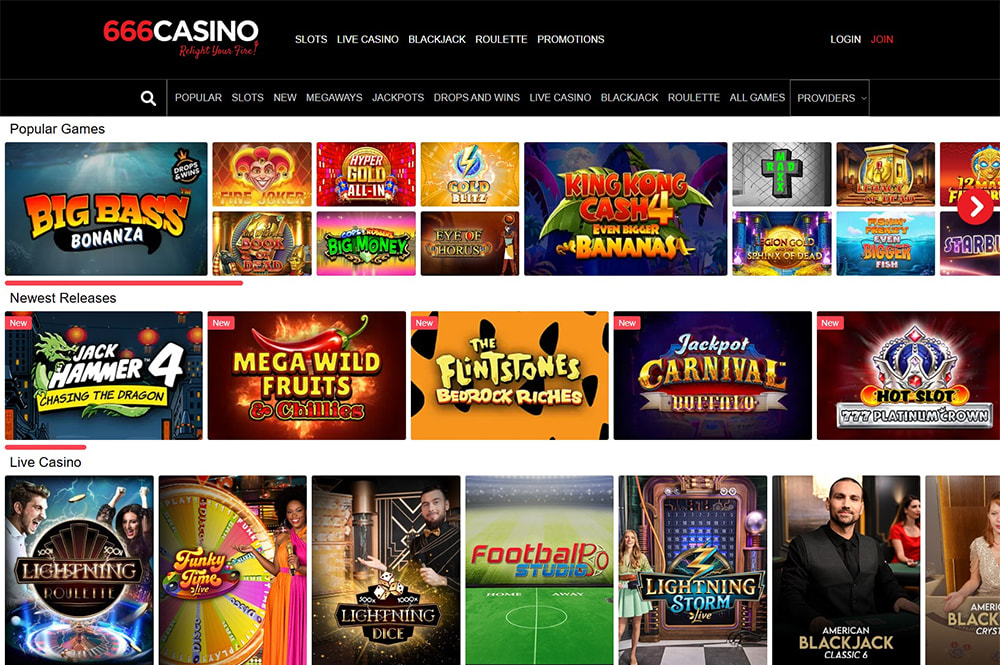1000x665 pixels.
Task: Go to Live Casino in header menu
Action: [x=367, y=39]
